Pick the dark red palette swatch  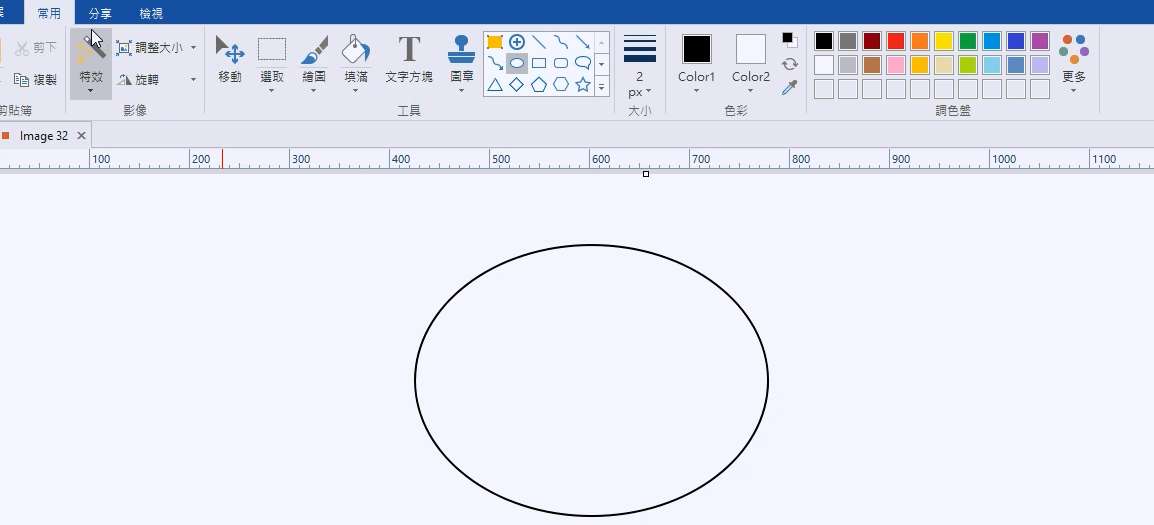pyautogui.click(x=872, y=41)
